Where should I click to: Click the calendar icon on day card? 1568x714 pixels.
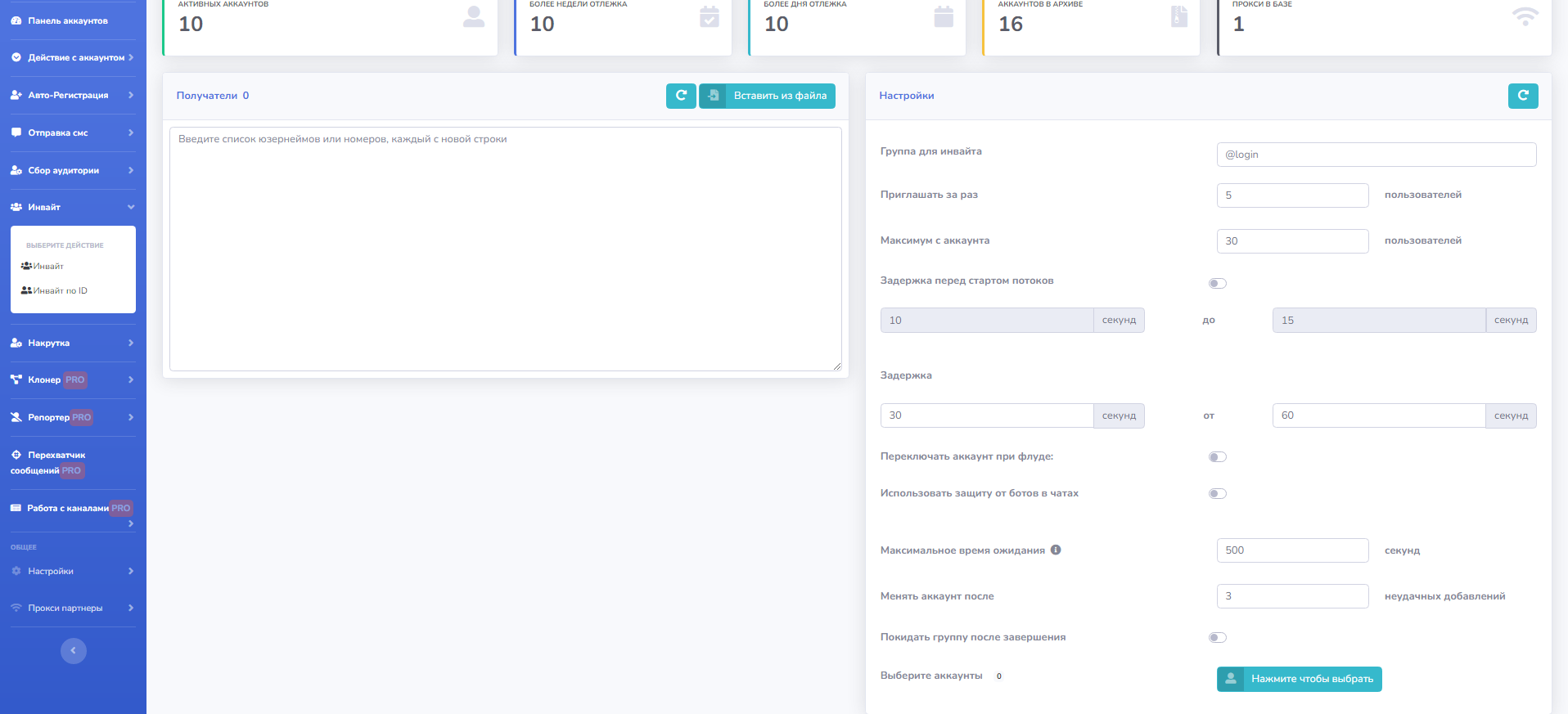tap(944, 16)
